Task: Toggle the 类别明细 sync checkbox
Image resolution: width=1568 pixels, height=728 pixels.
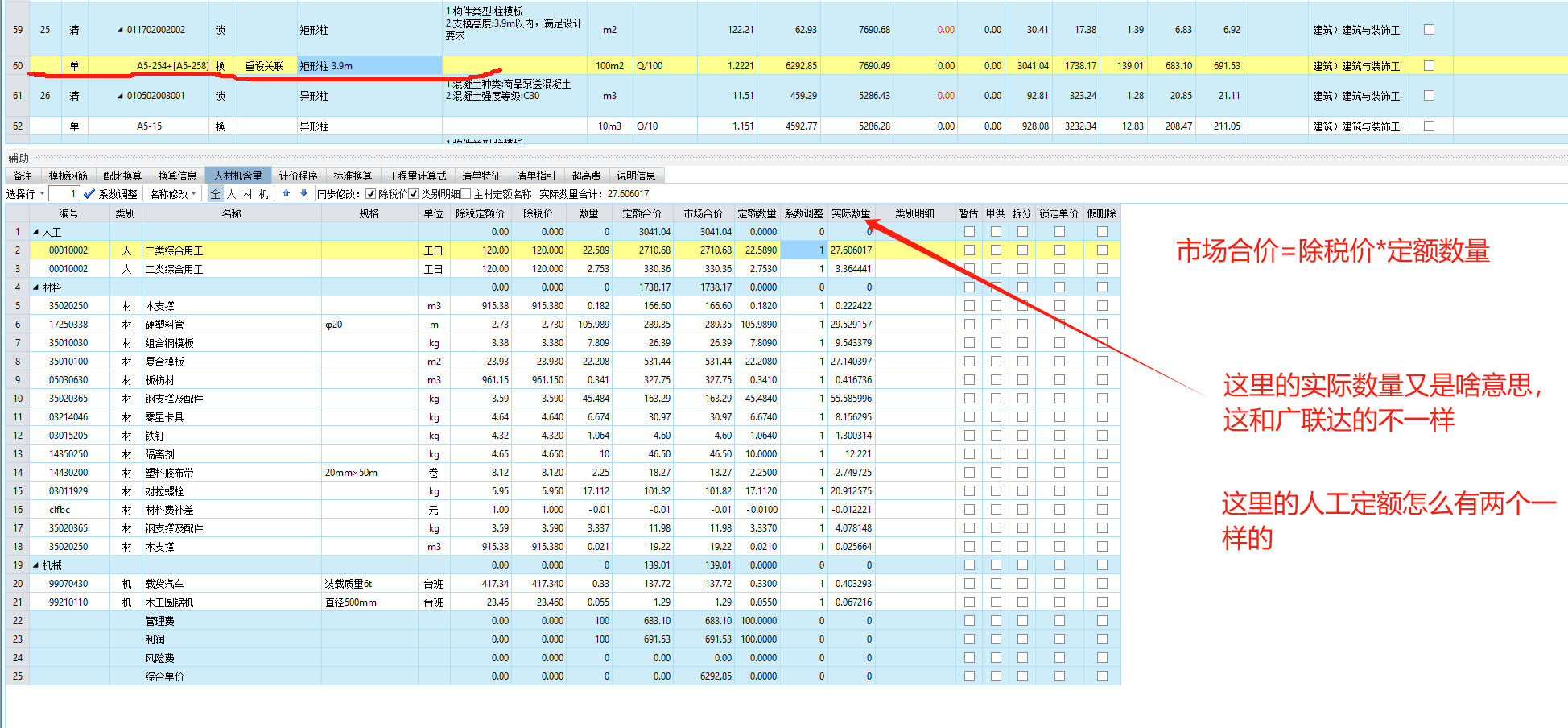Action: 414,194
